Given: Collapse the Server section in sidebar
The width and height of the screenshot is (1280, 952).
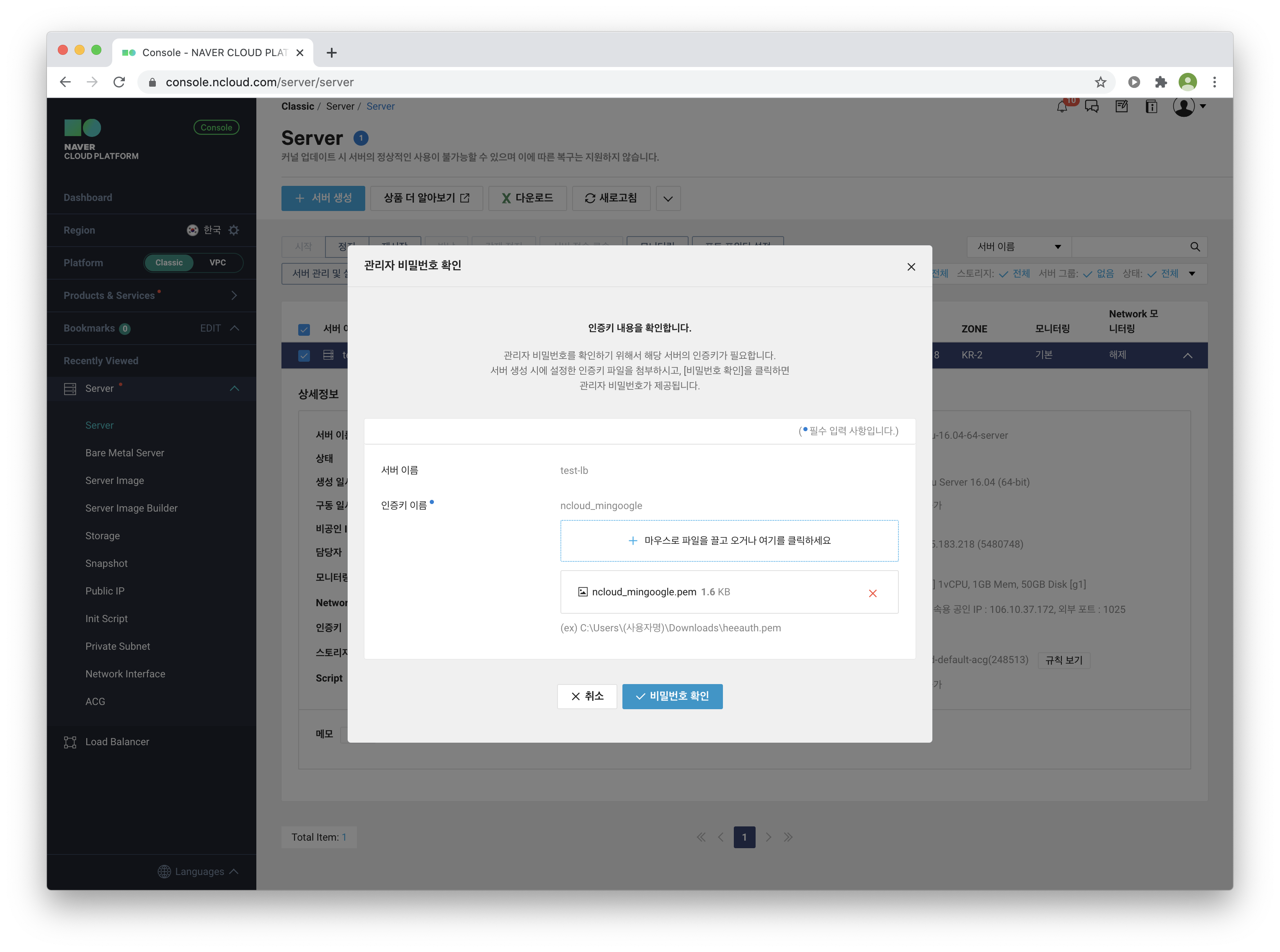Looking at the screenshot, I should click(x=234, y=389).
